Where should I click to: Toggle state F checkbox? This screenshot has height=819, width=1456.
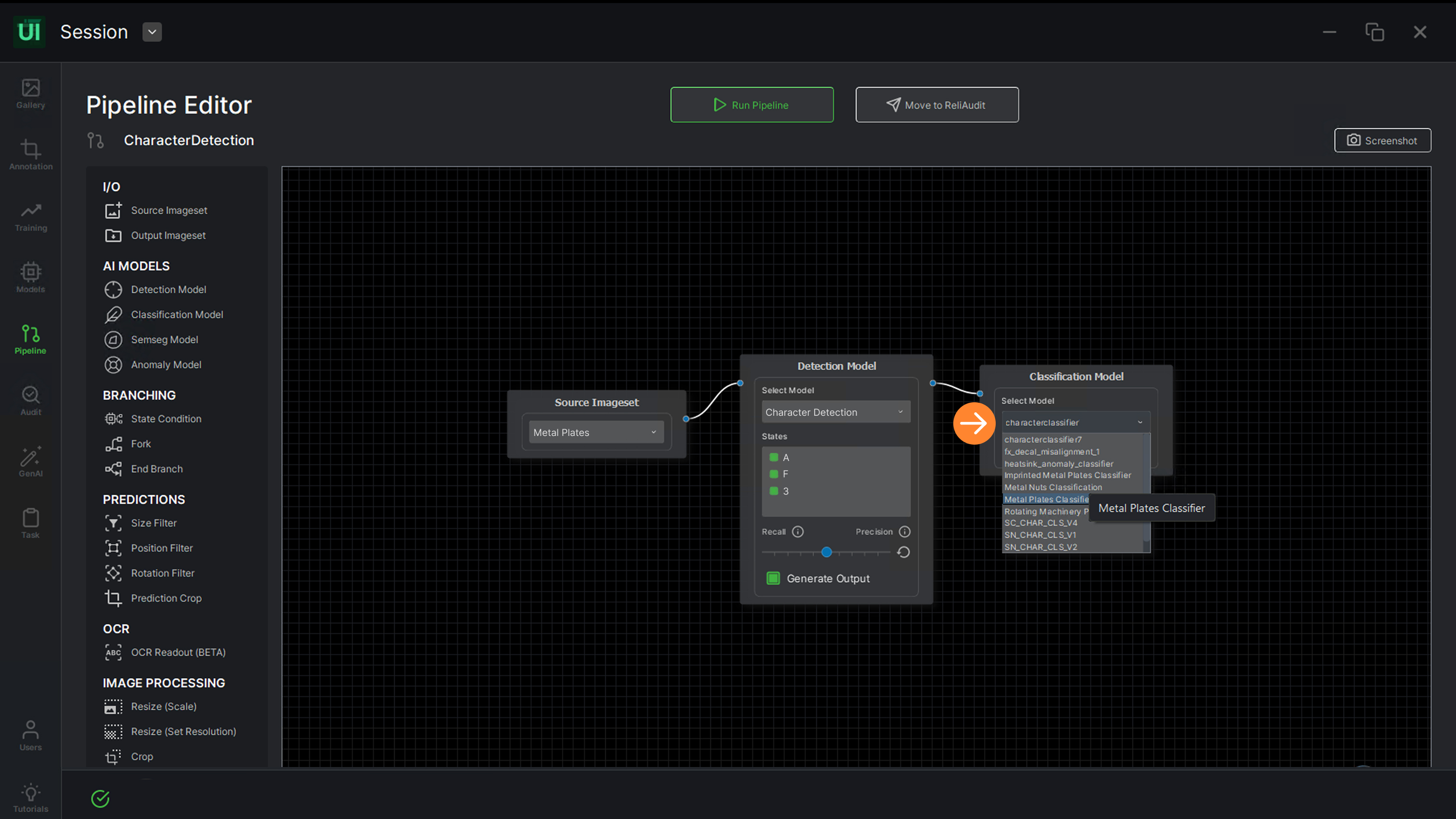tap(774, 474)
